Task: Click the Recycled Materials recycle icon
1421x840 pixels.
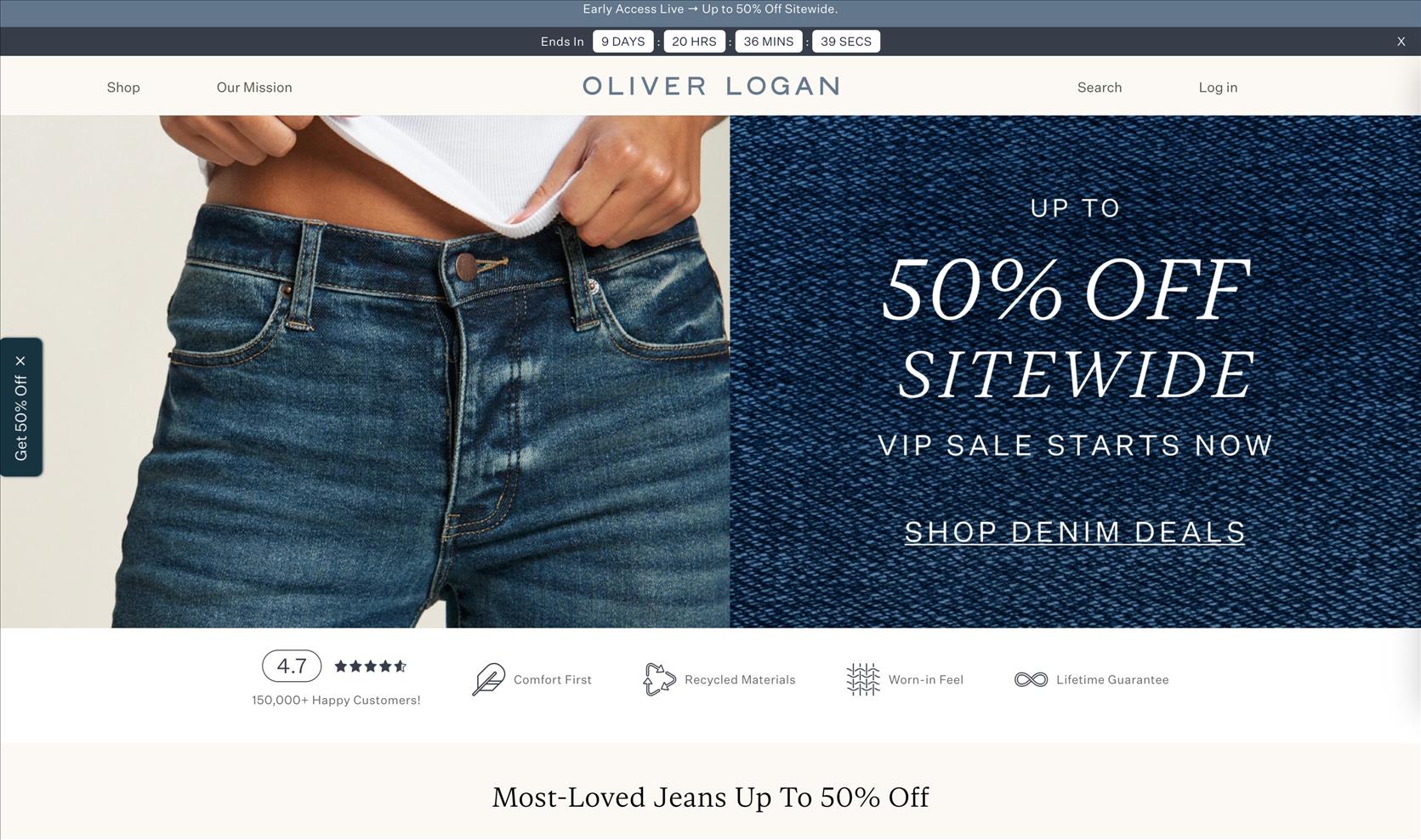Action: click(x=659, y=679)
